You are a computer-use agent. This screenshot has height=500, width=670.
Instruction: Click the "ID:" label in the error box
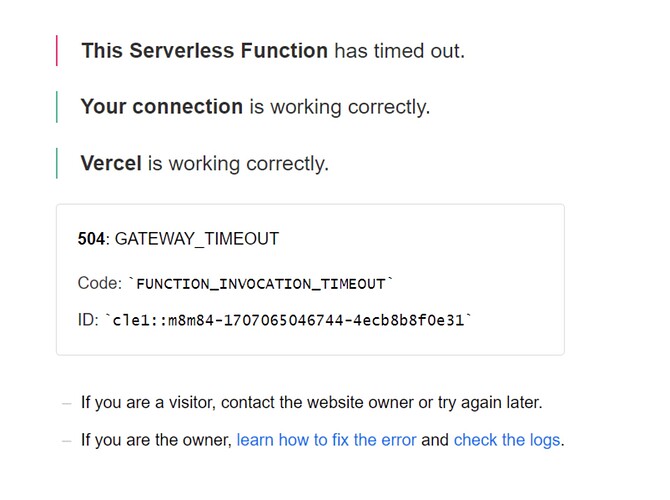88,320
